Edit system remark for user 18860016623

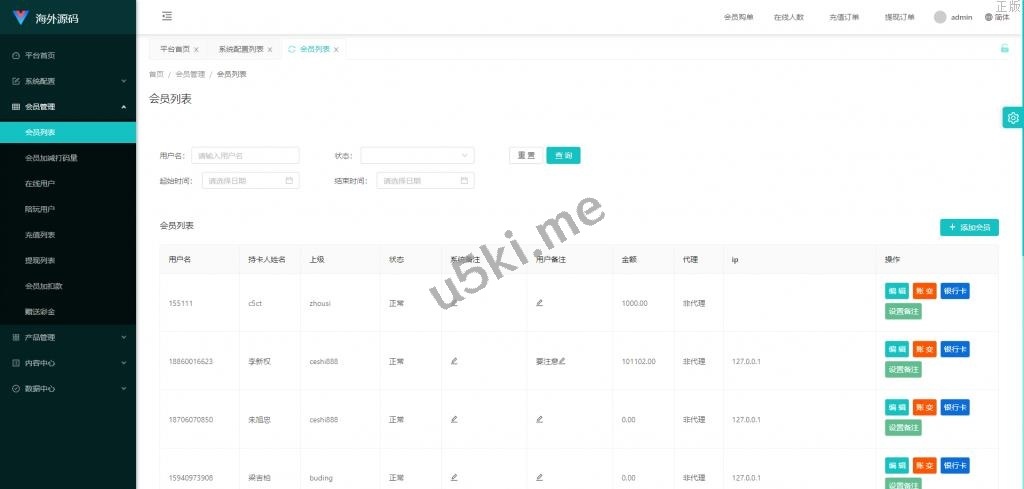[x=454, y=361]
